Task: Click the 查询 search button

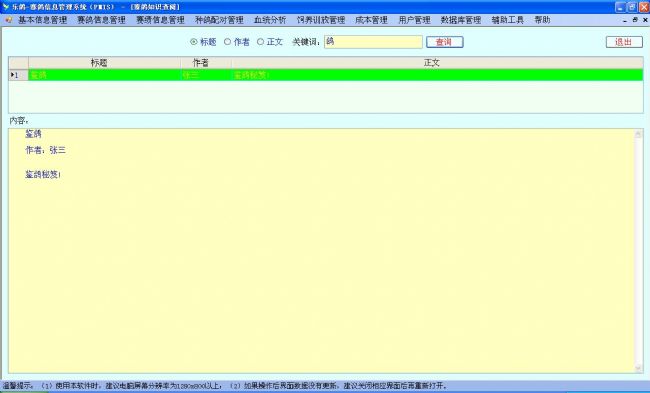Action: pyautogui.click(x=444, y=42)
